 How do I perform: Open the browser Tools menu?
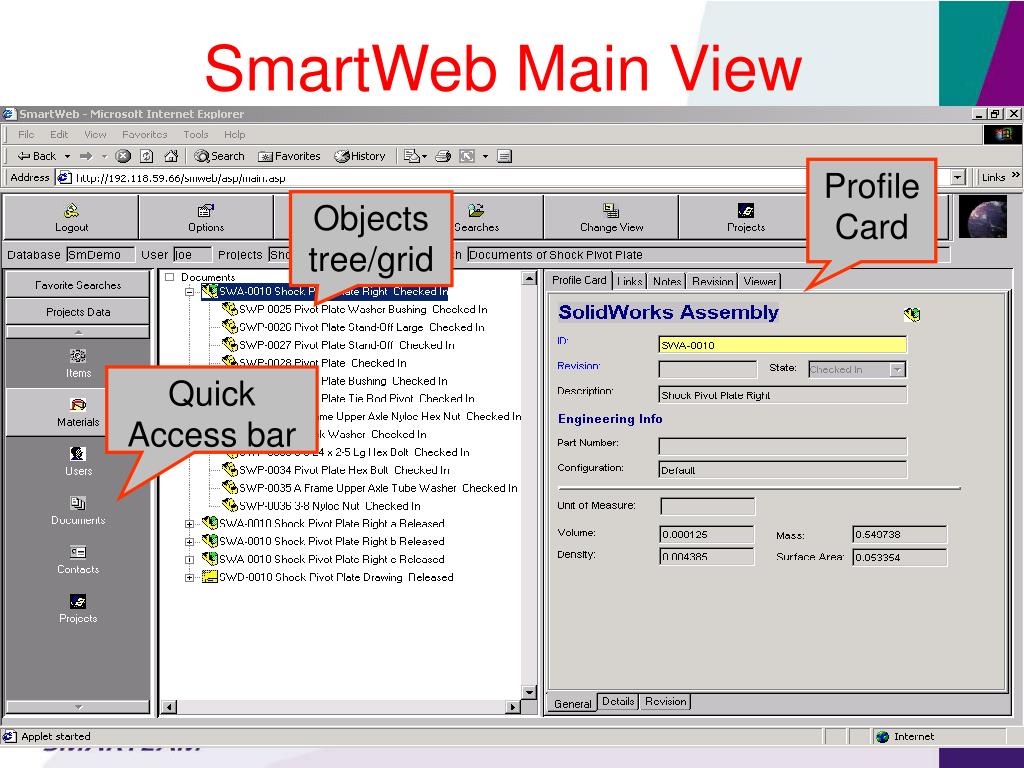coord(196,135)
